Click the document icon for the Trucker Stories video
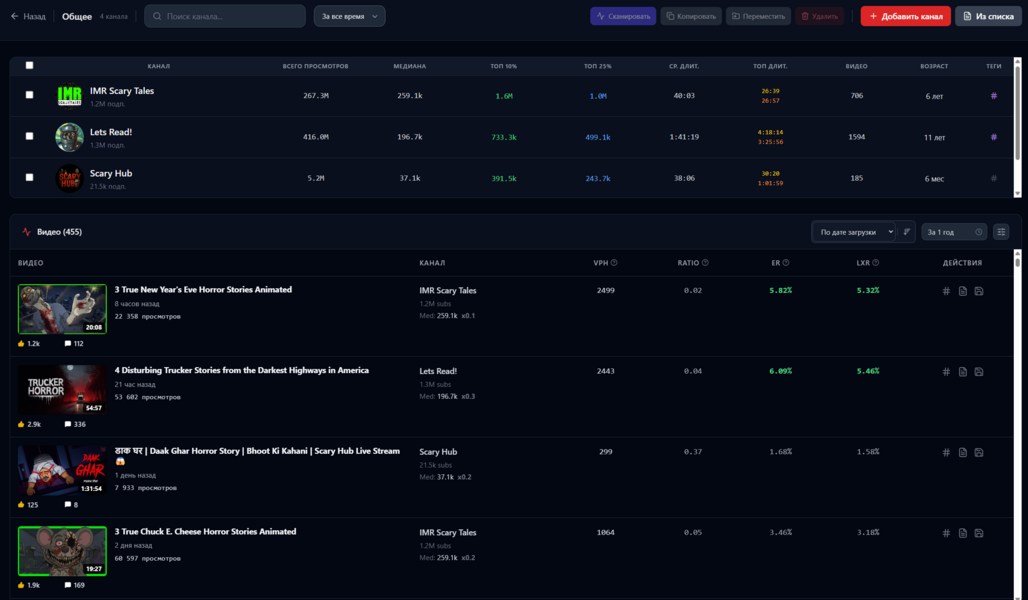 (x=963, y=371)
